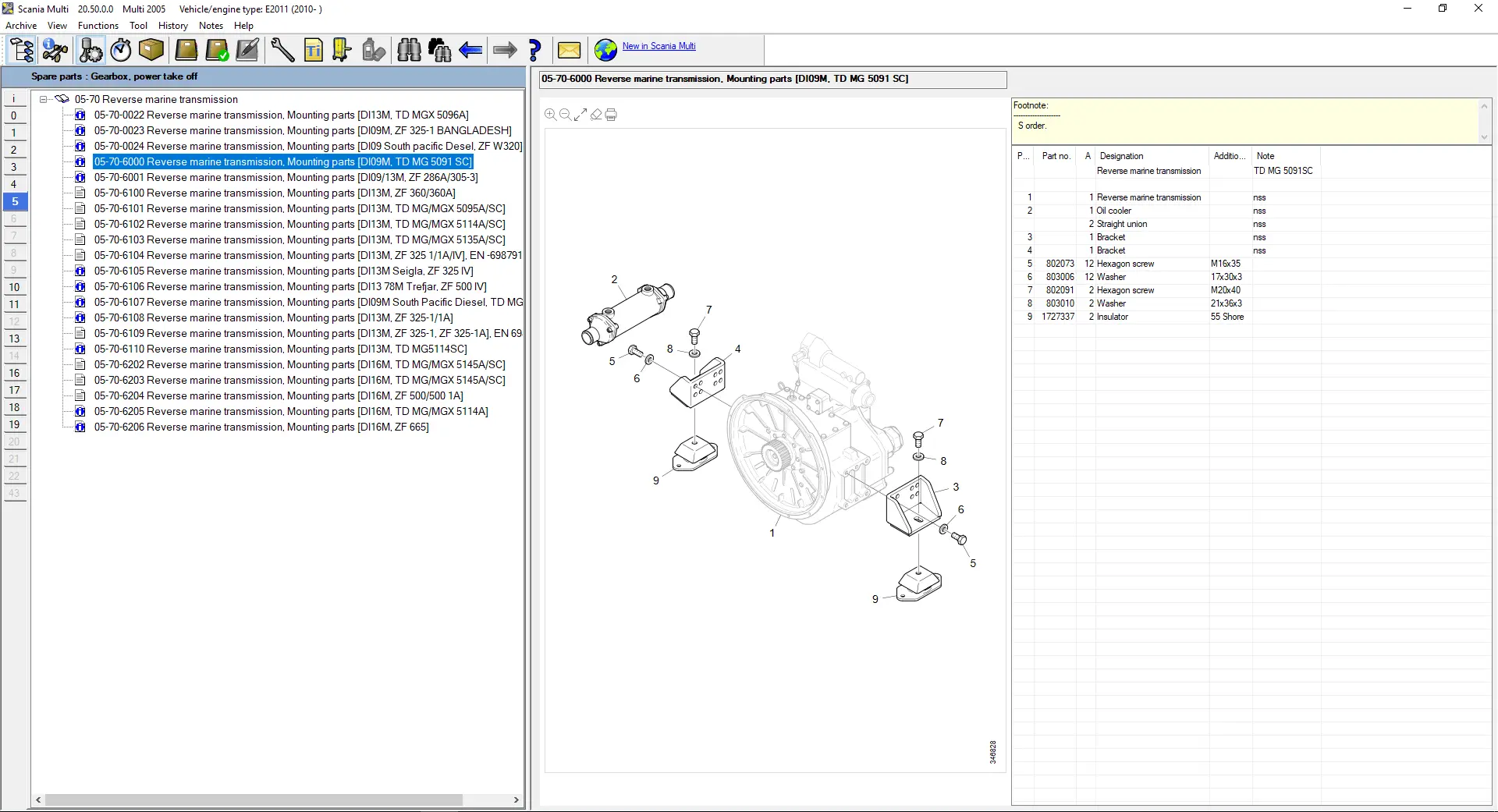This screenshot has height=812, width=1498.
Task: Click the binoculars search icon
Action: [x=409, y=51]
